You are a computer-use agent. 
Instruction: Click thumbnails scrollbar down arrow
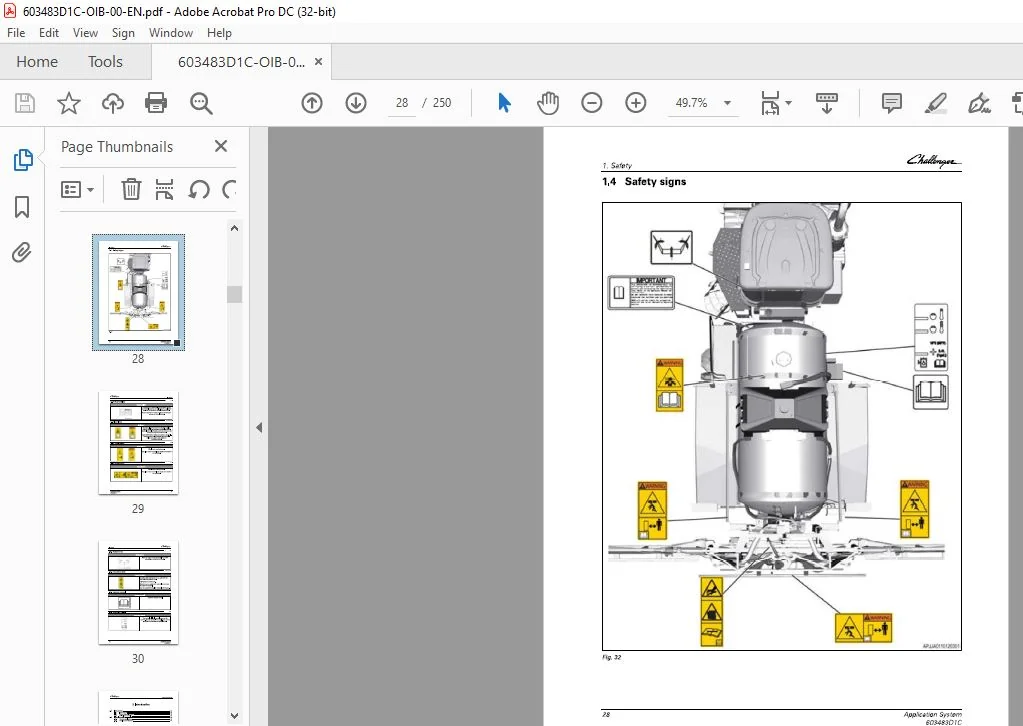235,716
